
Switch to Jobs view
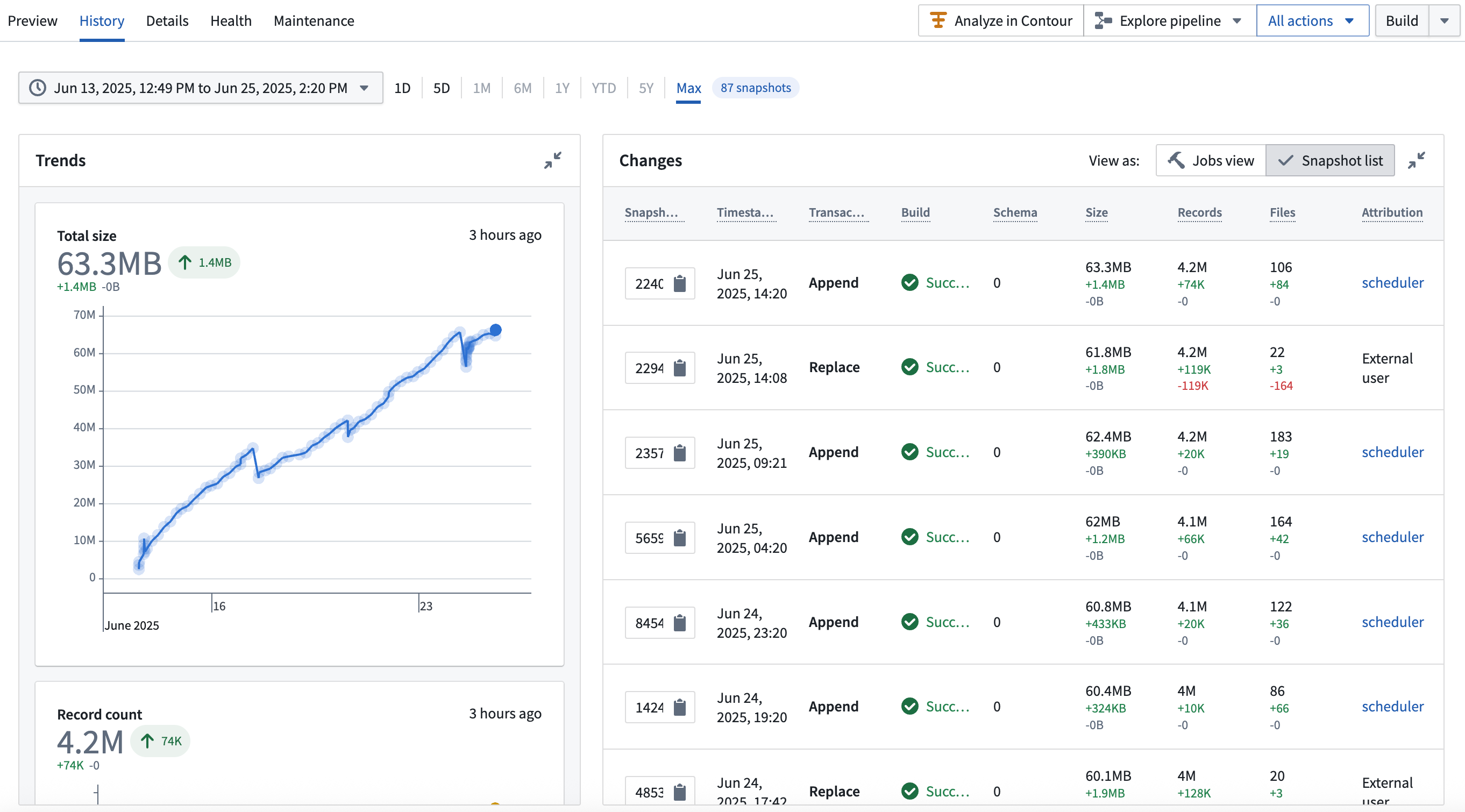point(1211,160)
